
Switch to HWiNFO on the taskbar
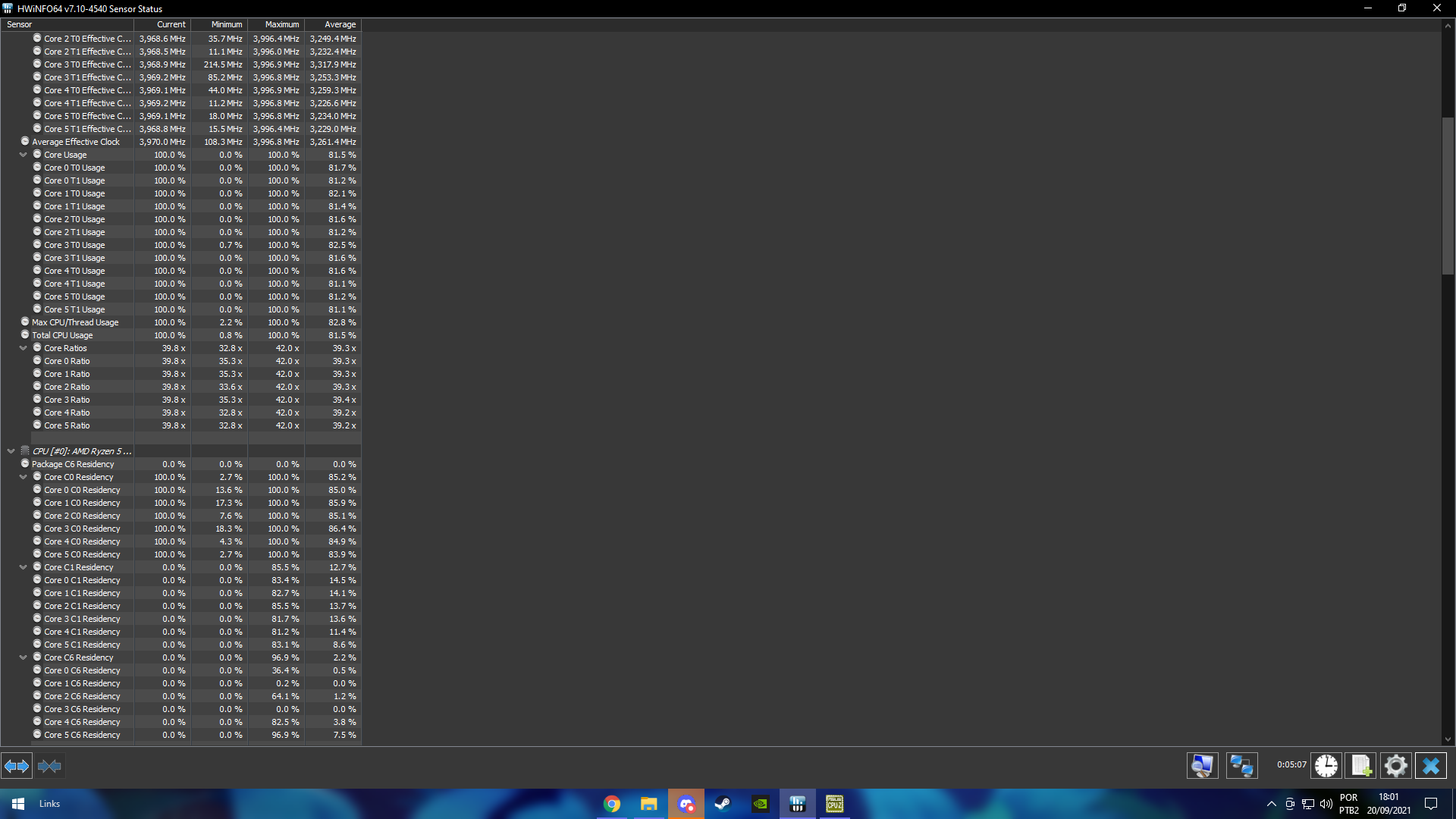point(797,804)
